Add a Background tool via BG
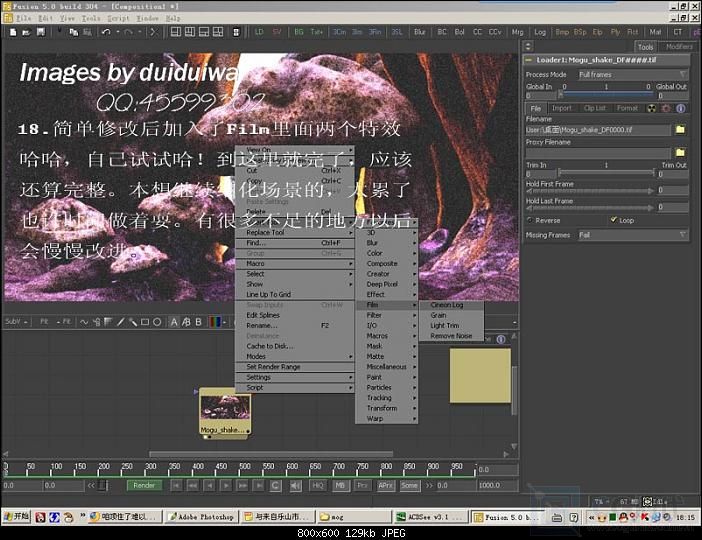The width and height of the screenshot is (702, 540). coord(299,32)
